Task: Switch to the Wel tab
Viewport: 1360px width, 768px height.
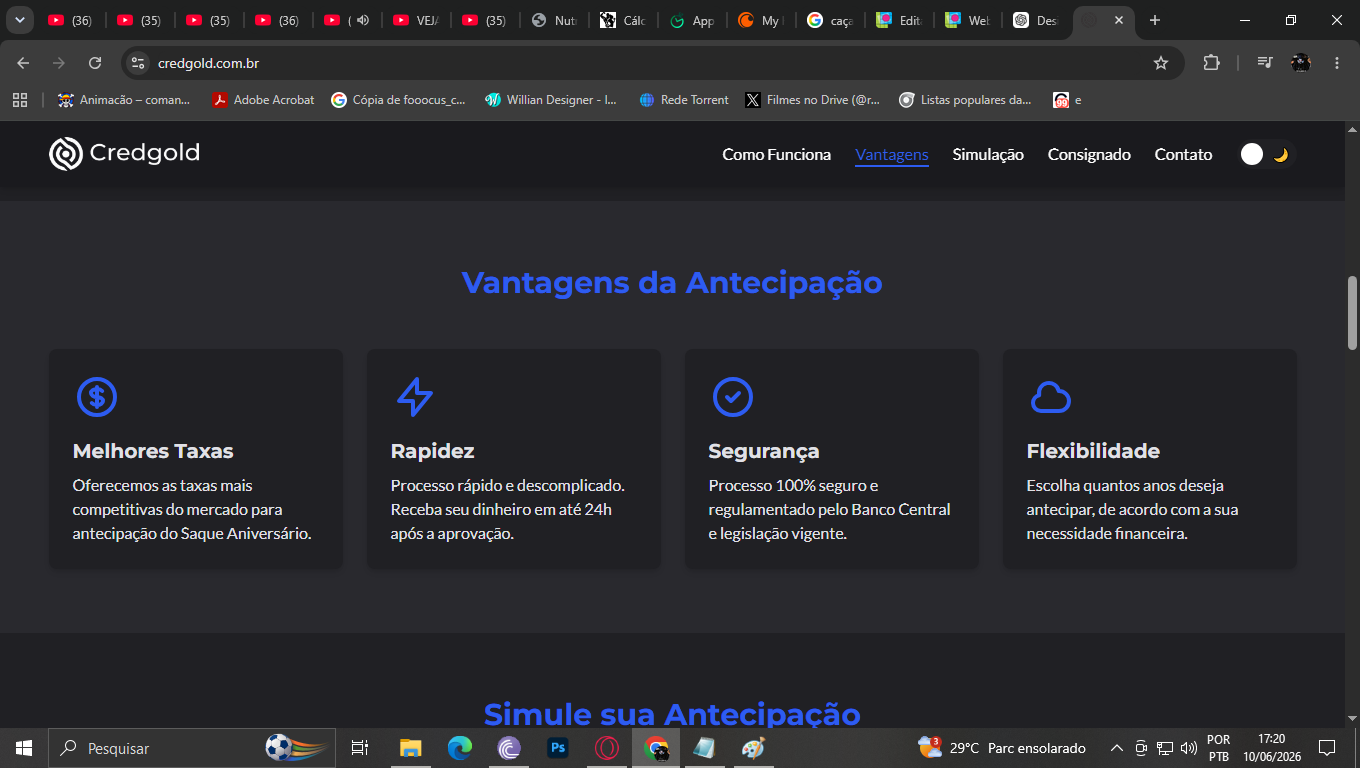Action: (968, 20)
